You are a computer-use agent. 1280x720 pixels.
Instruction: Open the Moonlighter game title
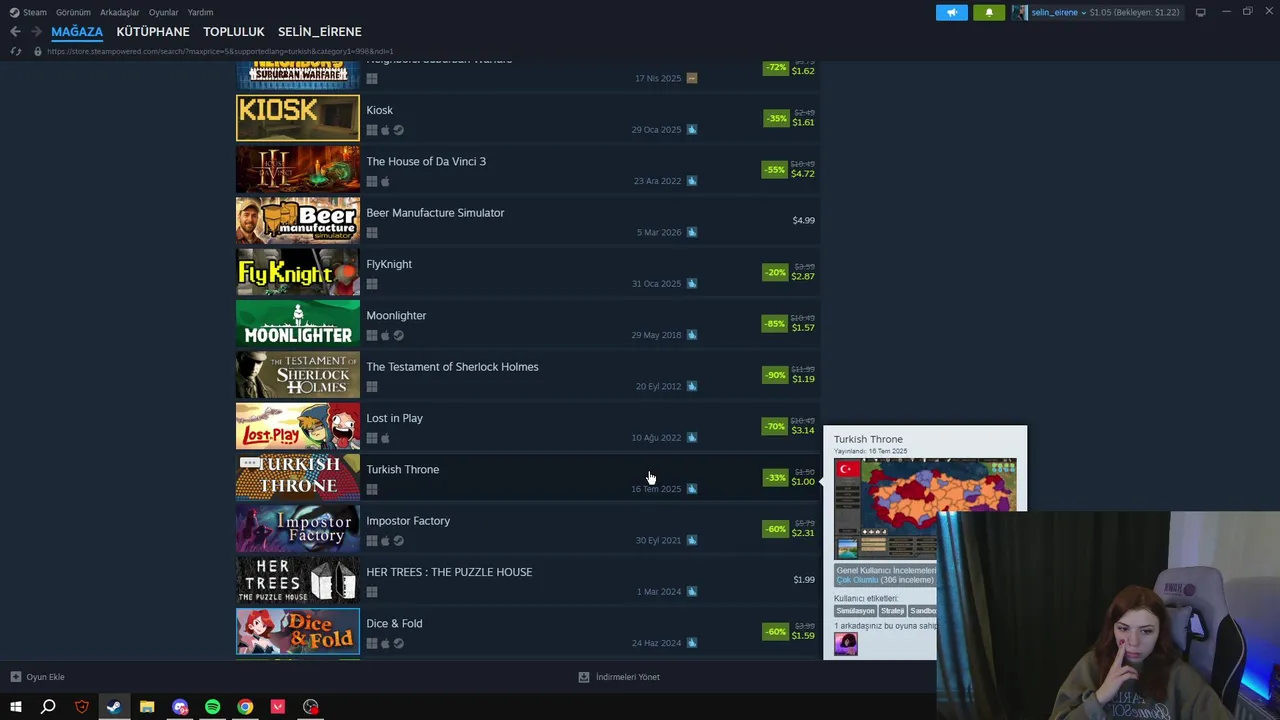(x=396, y=315)
